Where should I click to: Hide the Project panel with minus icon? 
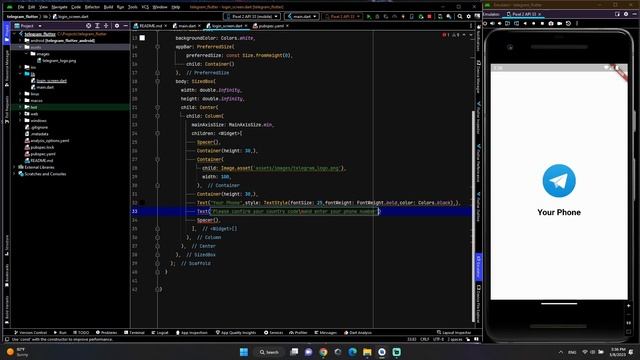click(x=125, y=26)
